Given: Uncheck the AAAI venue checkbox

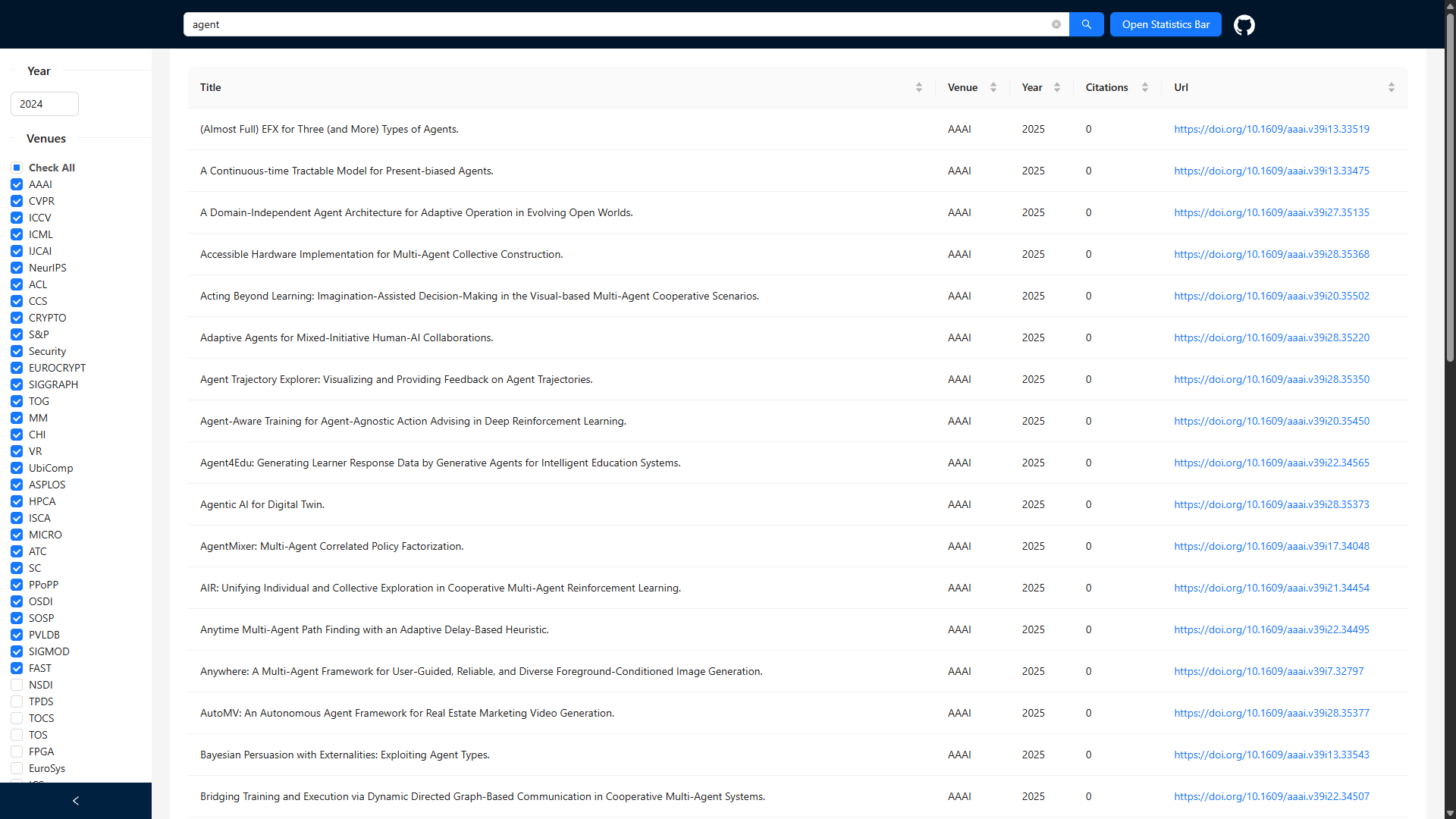Looking at the screenshot, I should click(17, 184).
